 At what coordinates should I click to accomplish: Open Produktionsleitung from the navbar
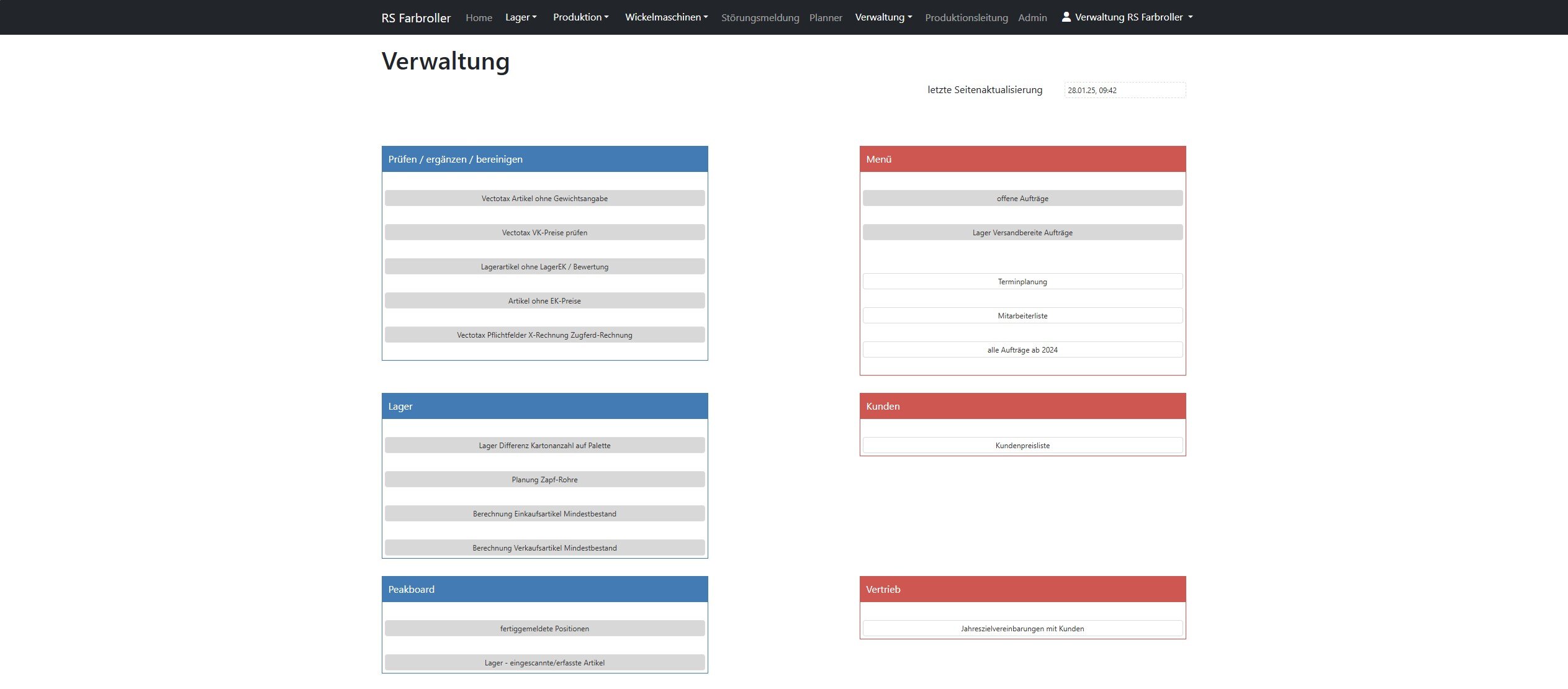pyautogui.click(x=966, y=18)
